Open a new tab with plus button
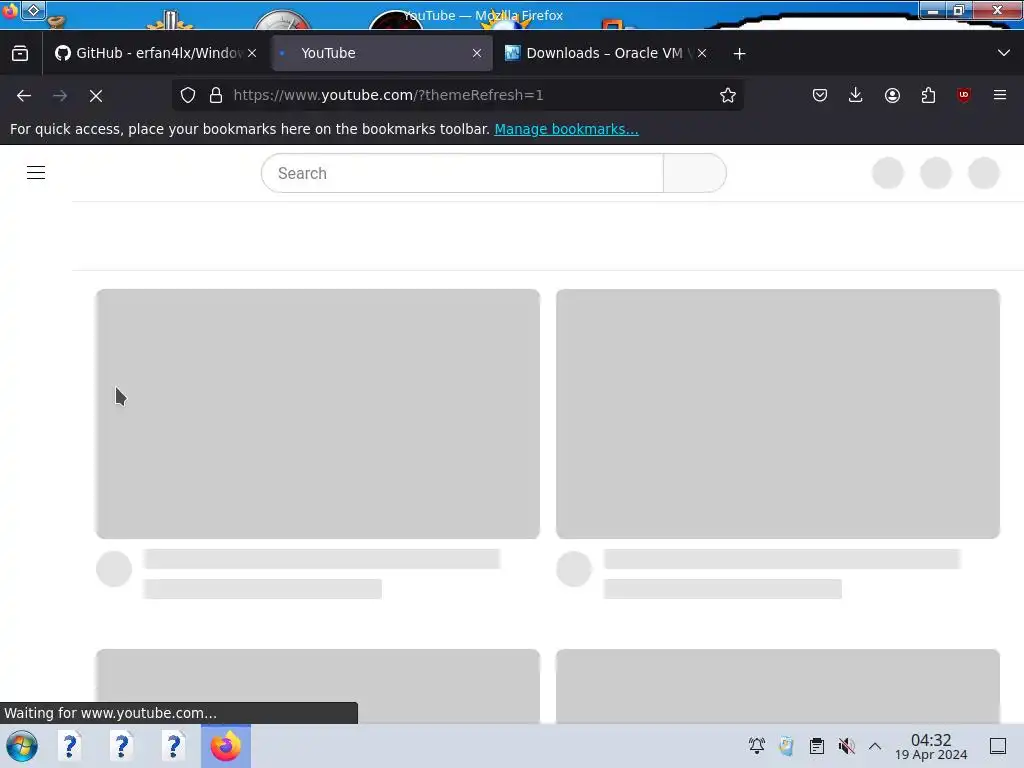Screen dimensions: 1024x768 739,54
